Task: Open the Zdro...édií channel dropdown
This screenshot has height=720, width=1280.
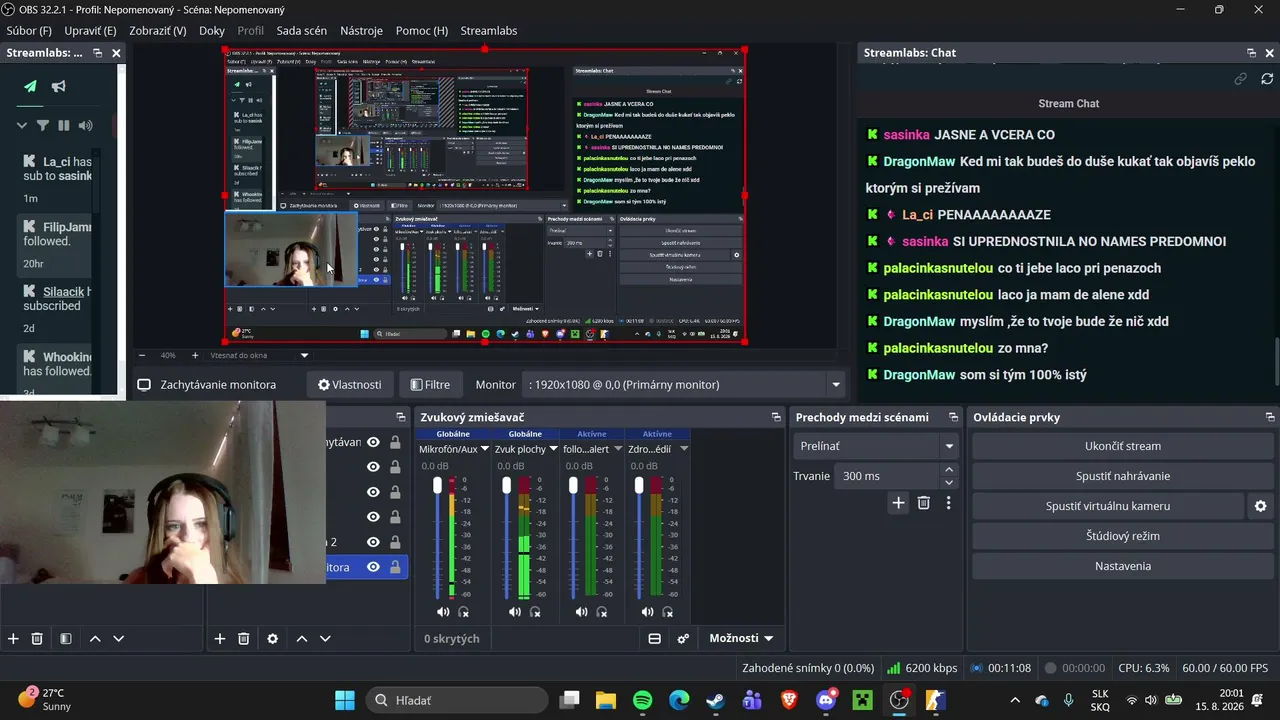Action: coord(684,449)
